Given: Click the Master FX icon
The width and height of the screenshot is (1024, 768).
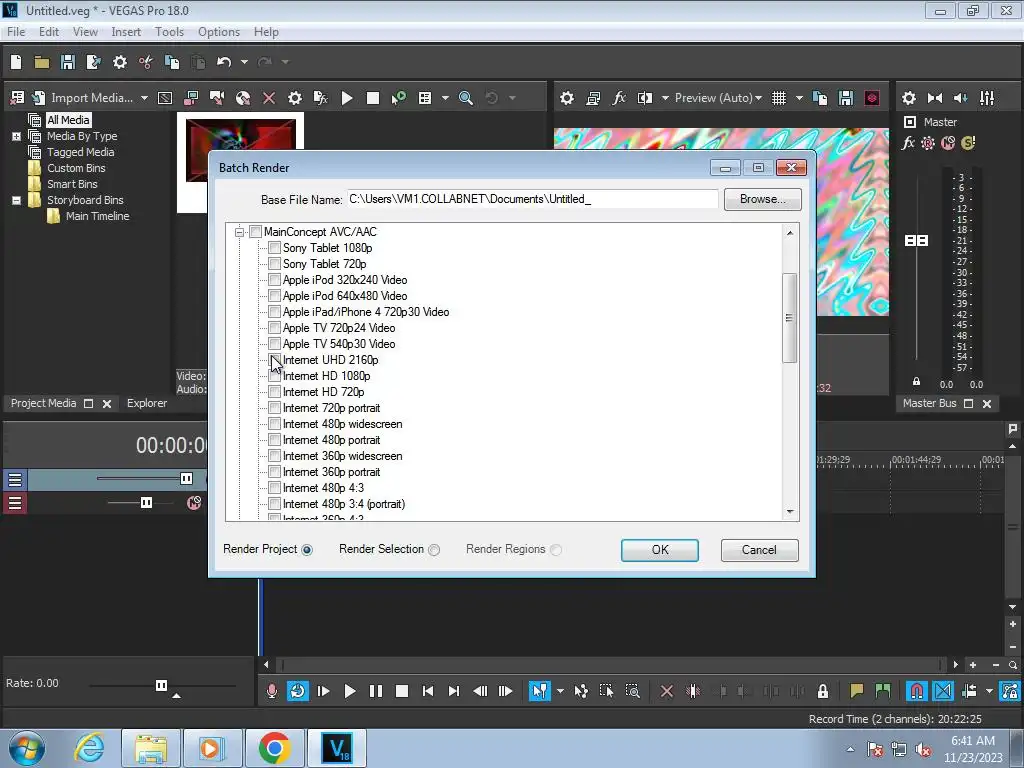Looking at the screenshot, I should pyautogui.click(x=908, y=143).
